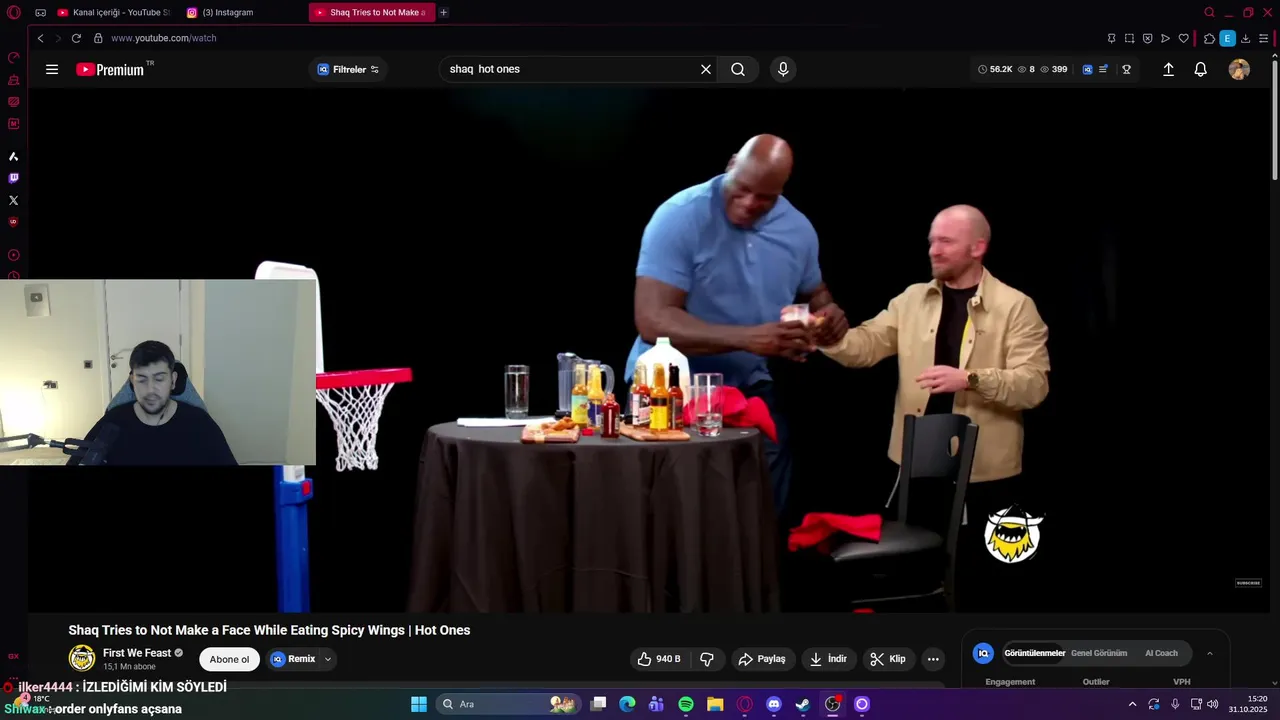Click the First We Feast channel avatar
Viewport: 1280px width, 720px height.
click(x=82, y=658)
